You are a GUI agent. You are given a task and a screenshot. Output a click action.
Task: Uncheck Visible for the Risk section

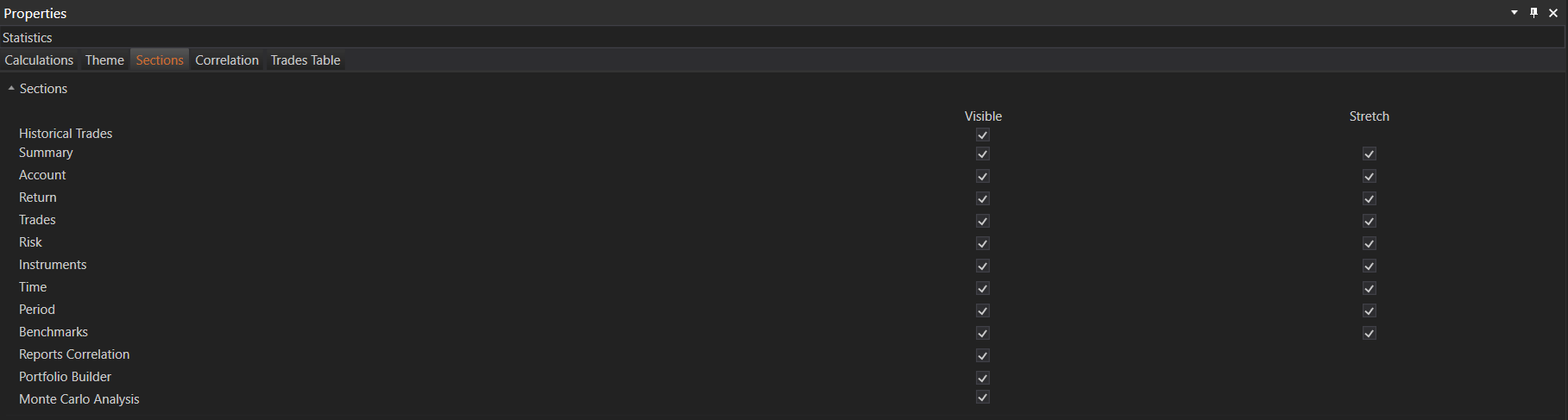(x=983, y=243)
